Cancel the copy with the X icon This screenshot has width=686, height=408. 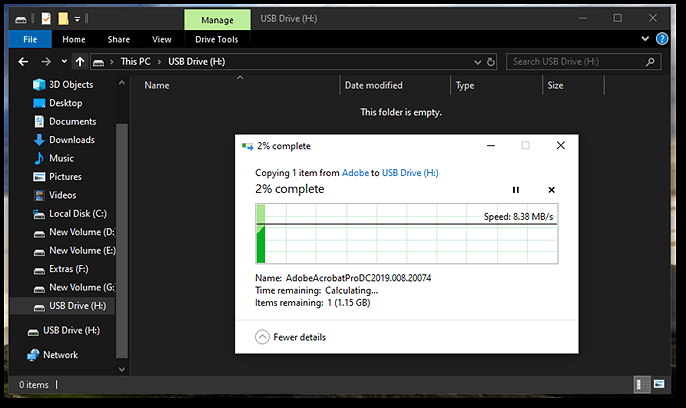(551, 190)
